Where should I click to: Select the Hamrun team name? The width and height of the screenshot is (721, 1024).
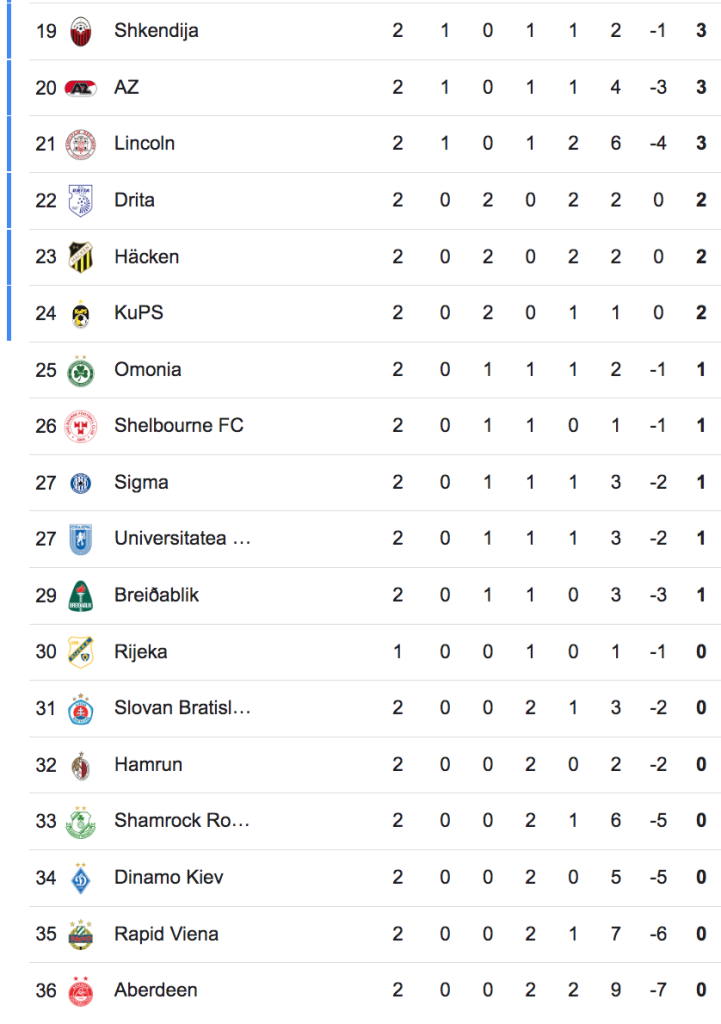point(148,765)
